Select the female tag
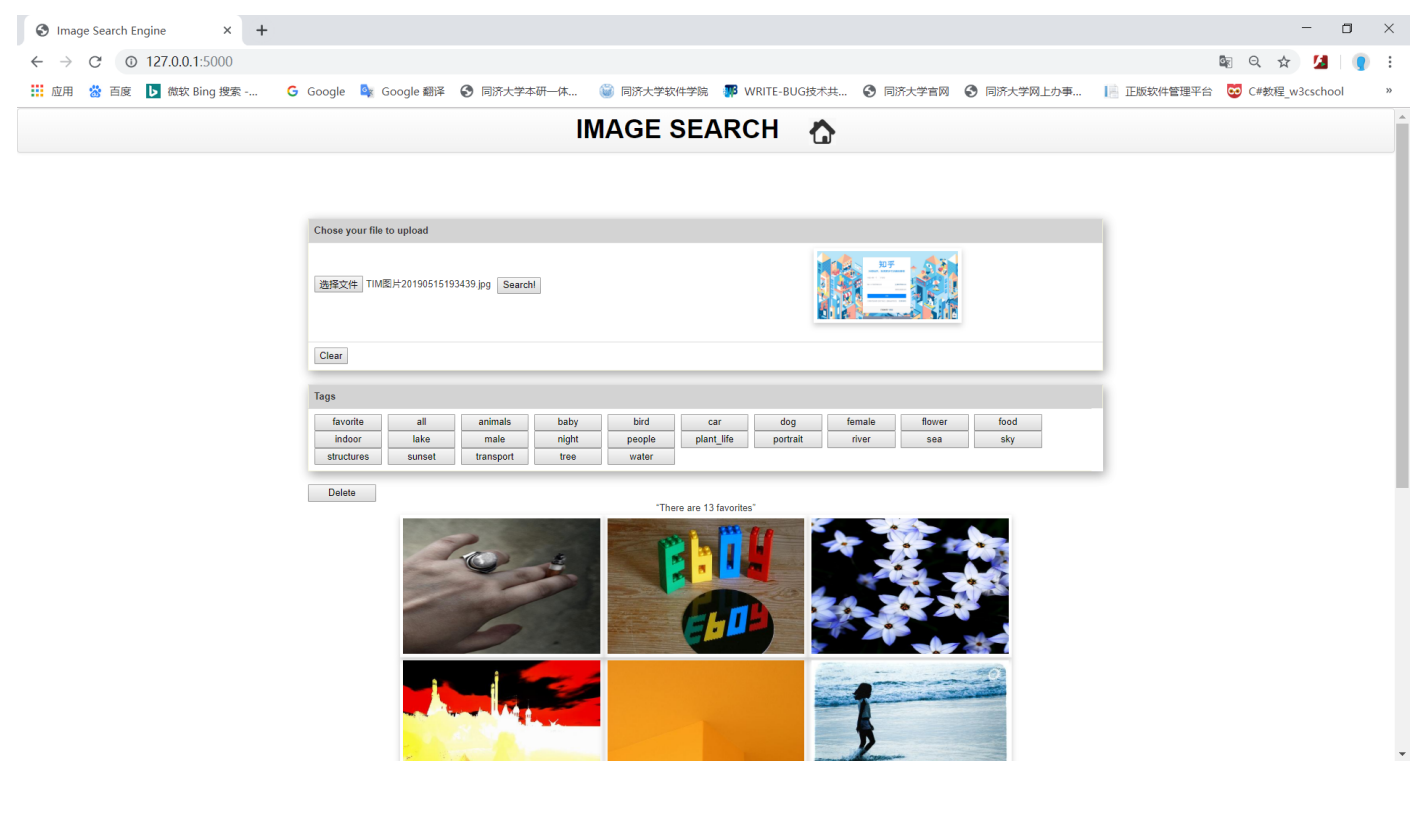The height and width of the screenshot is (815, 1423). pyautogui.click(x=861, y=422)
